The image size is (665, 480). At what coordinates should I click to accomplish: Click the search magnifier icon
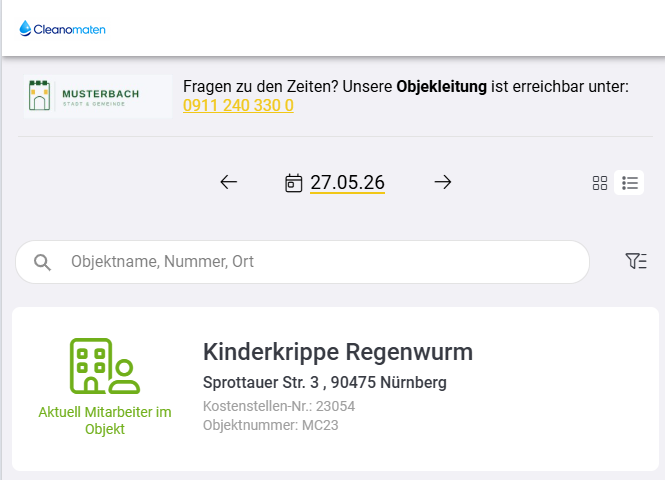click(x=42, y=262)
